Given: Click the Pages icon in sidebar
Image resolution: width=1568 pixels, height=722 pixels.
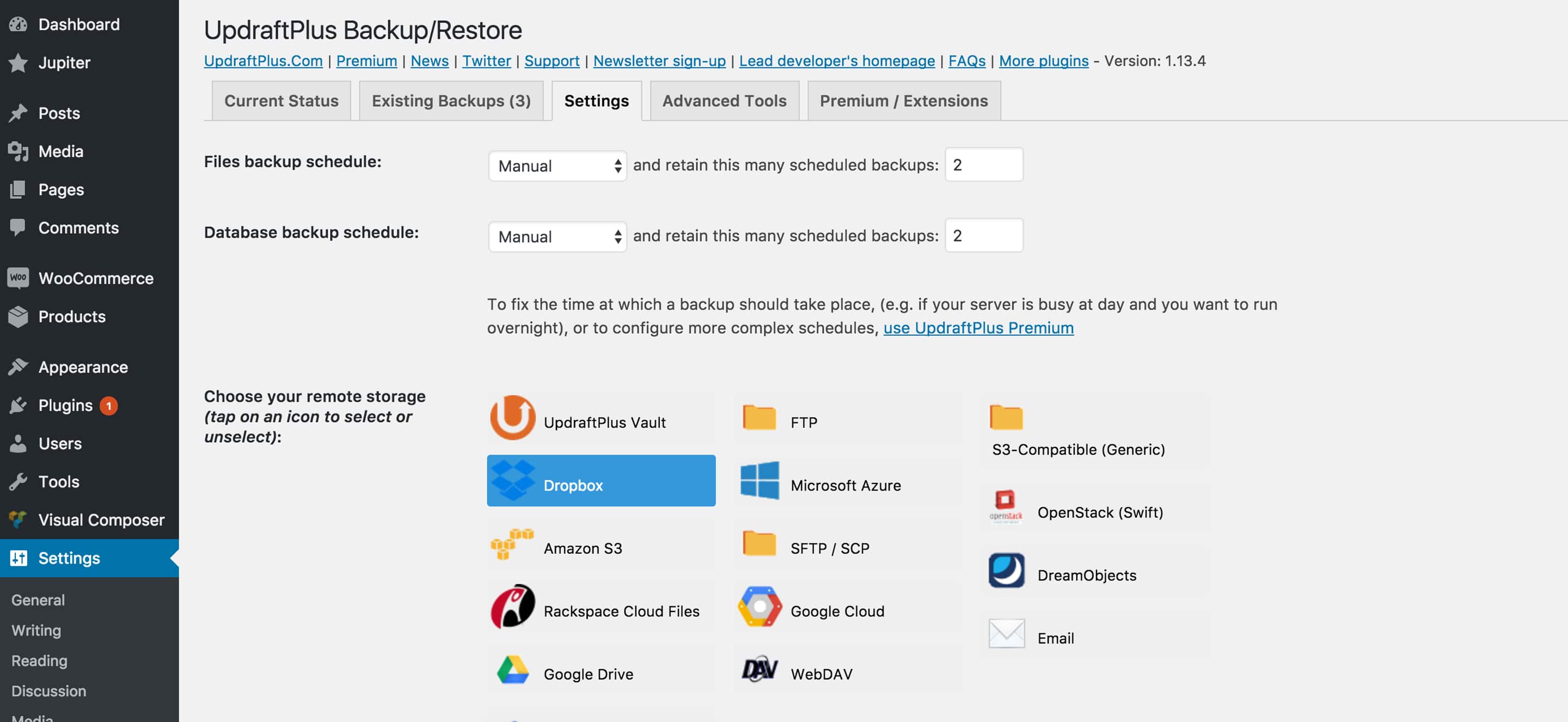Looking at the screenshot, I should point(19,189).
